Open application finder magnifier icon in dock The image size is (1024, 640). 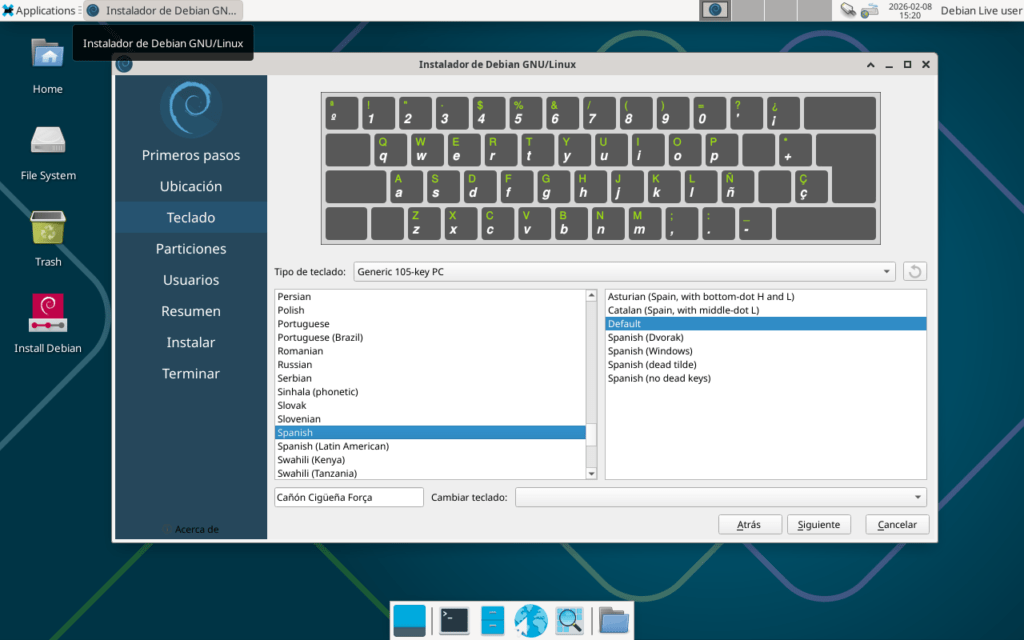(x=570, y=620)
